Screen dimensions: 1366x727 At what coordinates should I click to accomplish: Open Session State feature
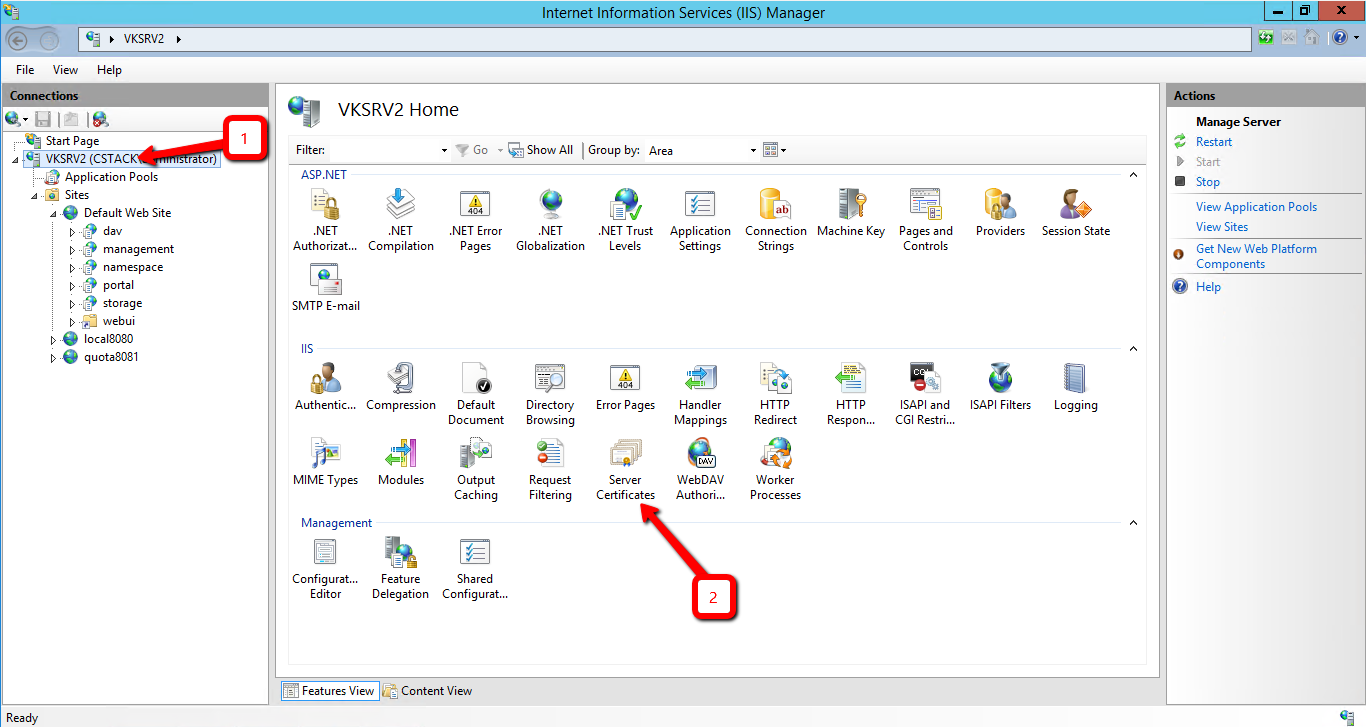(x=1076, y=213)
